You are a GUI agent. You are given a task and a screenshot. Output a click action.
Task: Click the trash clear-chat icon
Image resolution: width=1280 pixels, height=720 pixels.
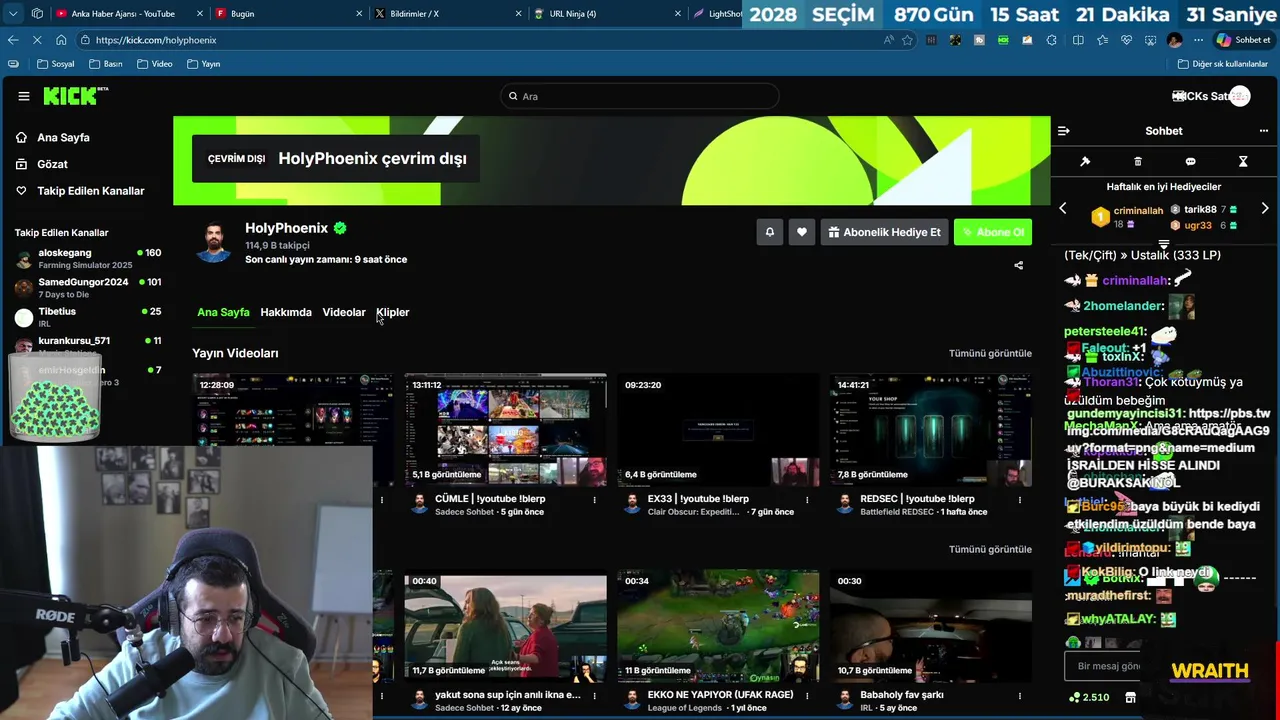1138,161
